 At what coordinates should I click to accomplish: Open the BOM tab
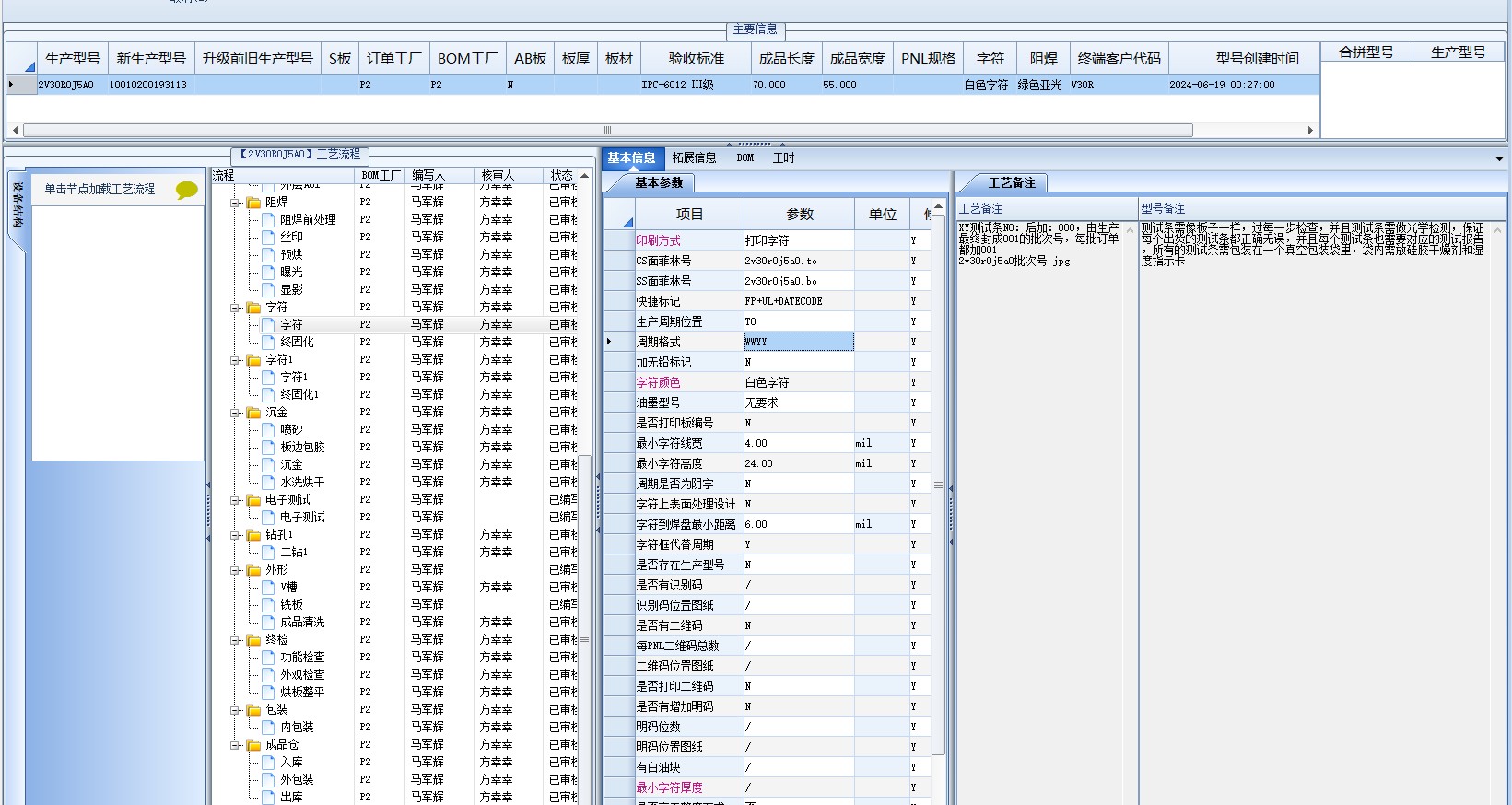[x=745, y=157]
